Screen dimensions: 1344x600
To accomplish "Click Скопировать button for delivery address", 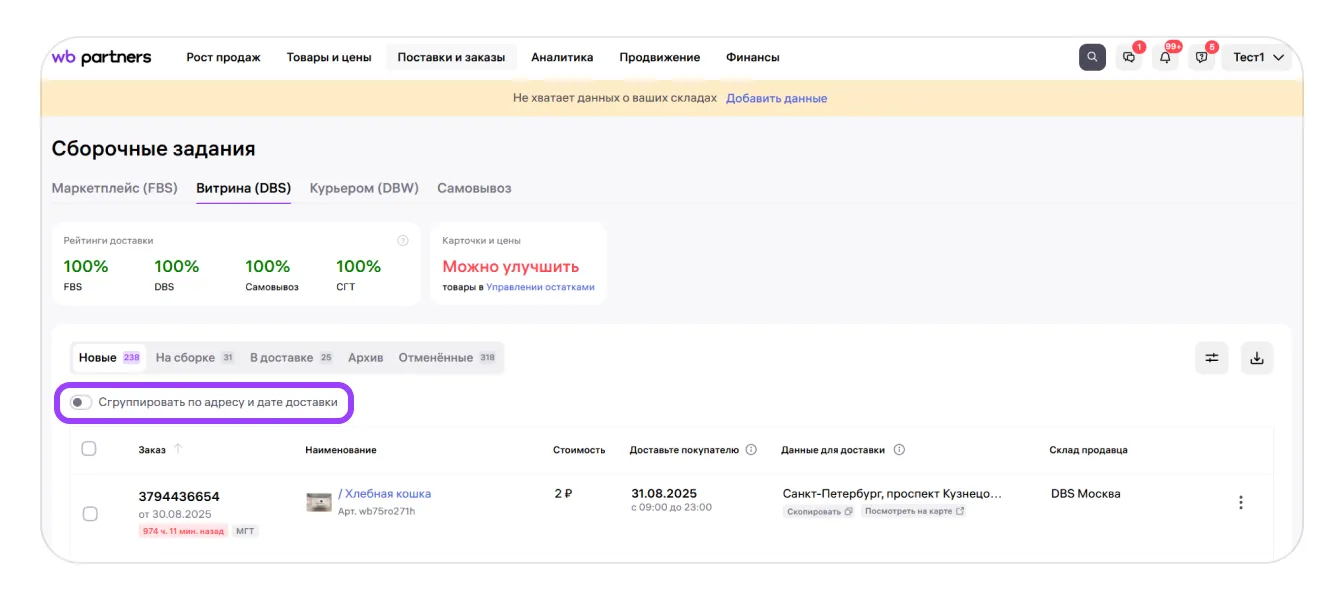I will tap(818, 511).
